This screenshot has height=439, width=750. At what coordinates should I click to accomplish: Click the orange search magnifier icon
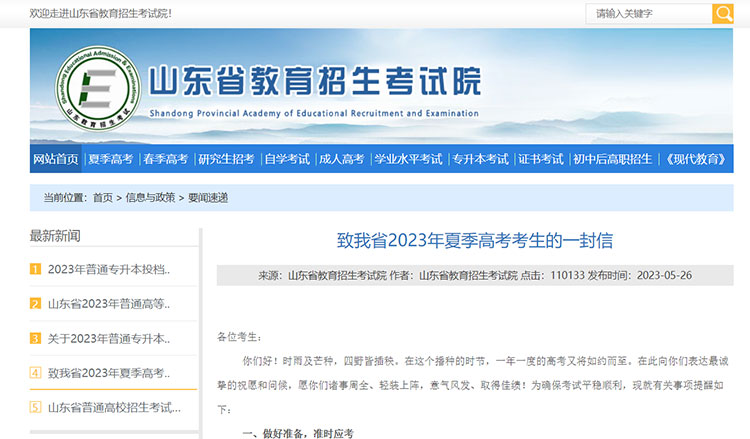(722, 14)
